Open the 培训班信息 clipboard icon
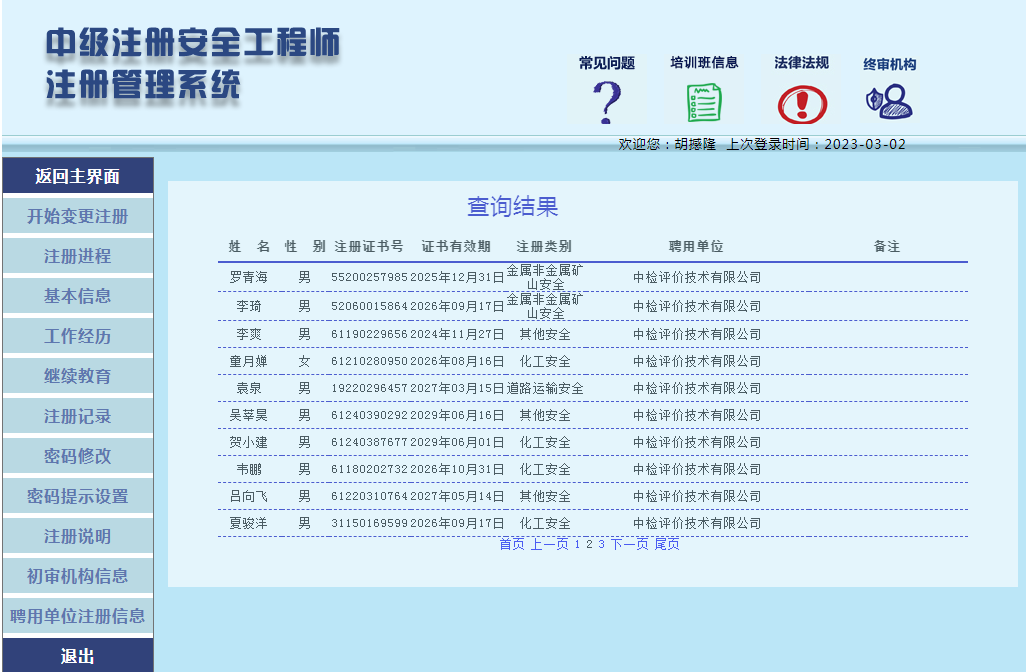Image resolution: width=1029 pixels, height=672 pixels. pos(702,99)
